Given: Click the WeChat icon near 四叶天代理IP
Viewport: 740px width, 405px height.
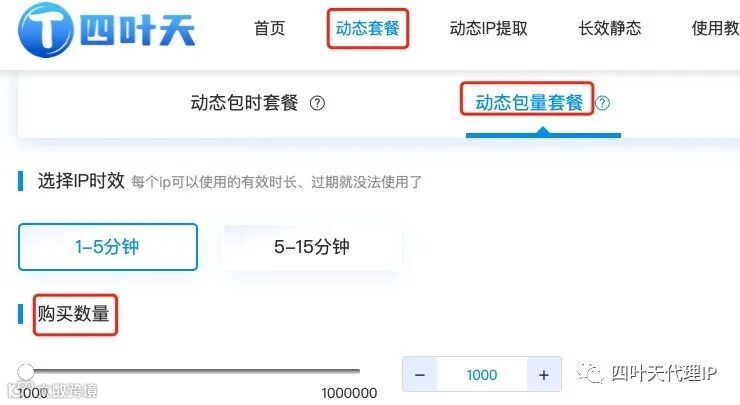Looking at the screenshot, I should click(589, 373).
